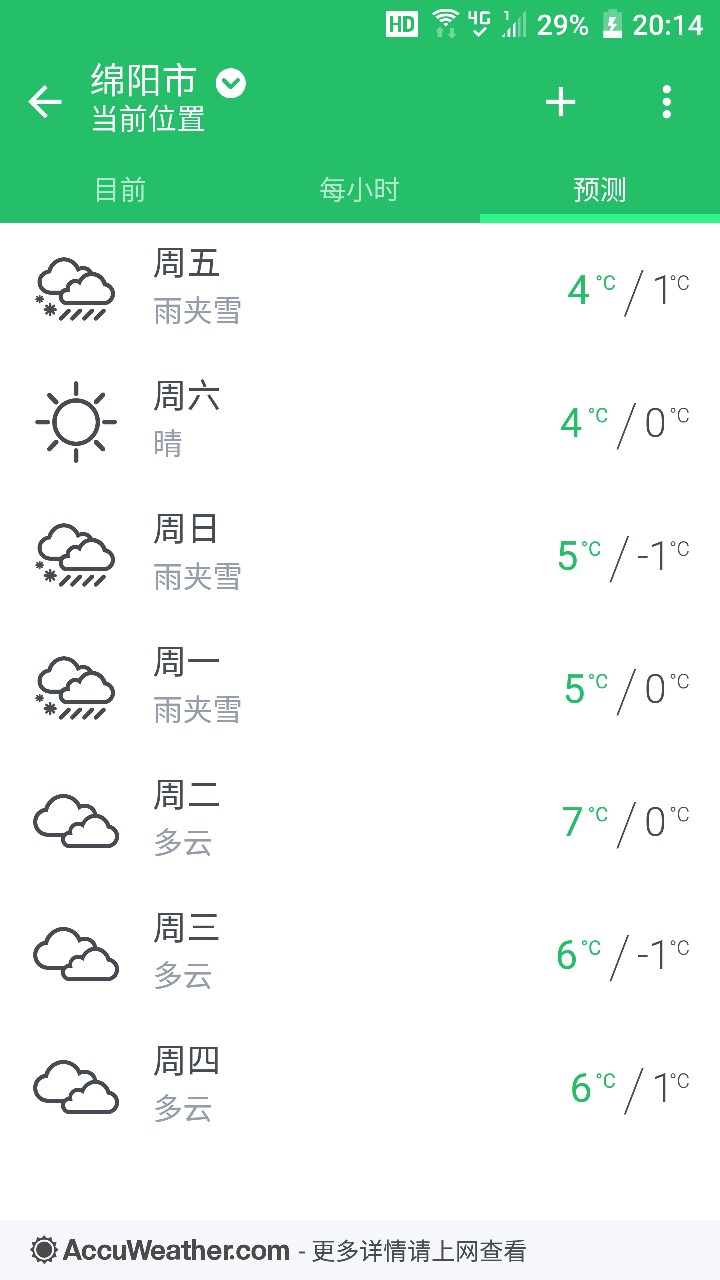Tap the cloudy icon for 周二
The image size is (720, 1280).
tap(75, 821)
